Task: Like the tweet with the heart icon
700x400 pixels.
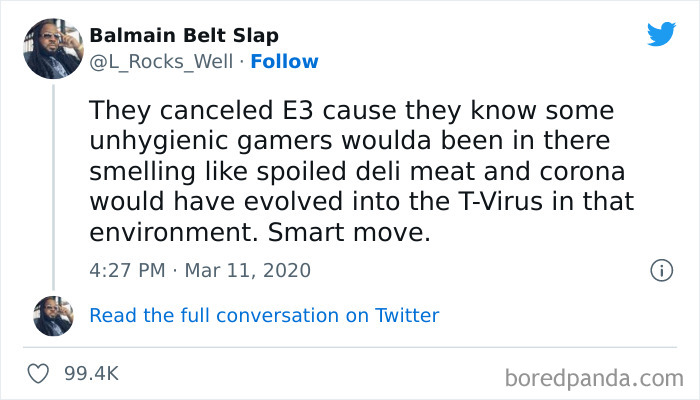Action: tap(41, 373)
